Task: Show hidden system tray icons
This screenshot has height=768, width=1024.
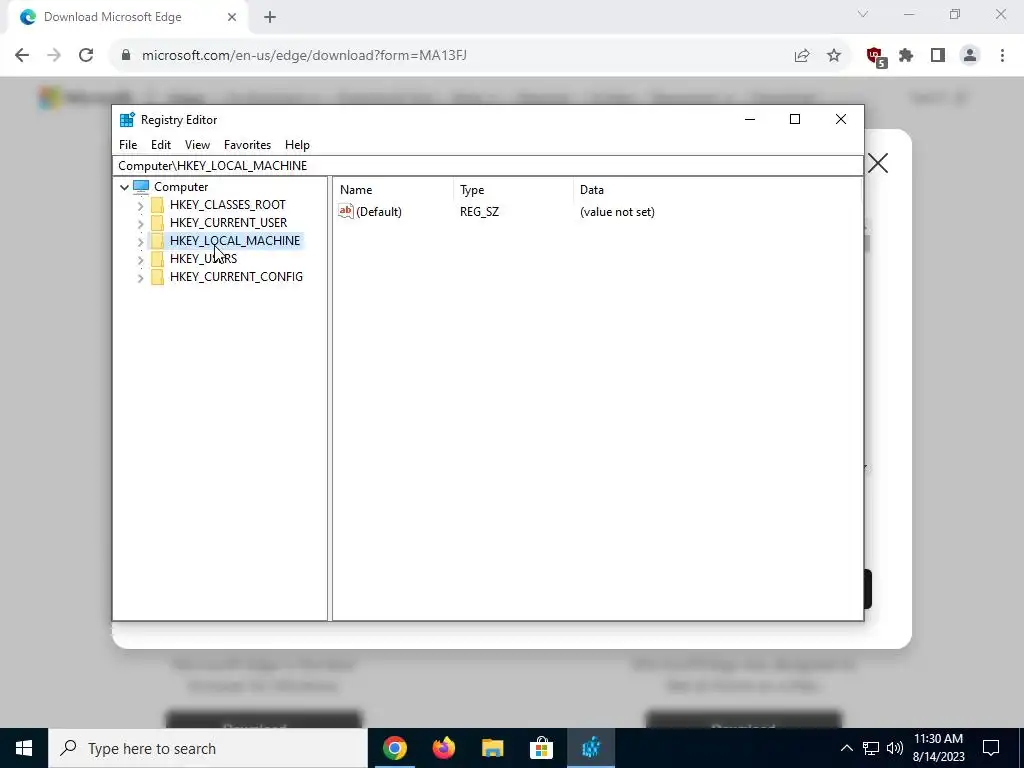Action: click(846, 748)
